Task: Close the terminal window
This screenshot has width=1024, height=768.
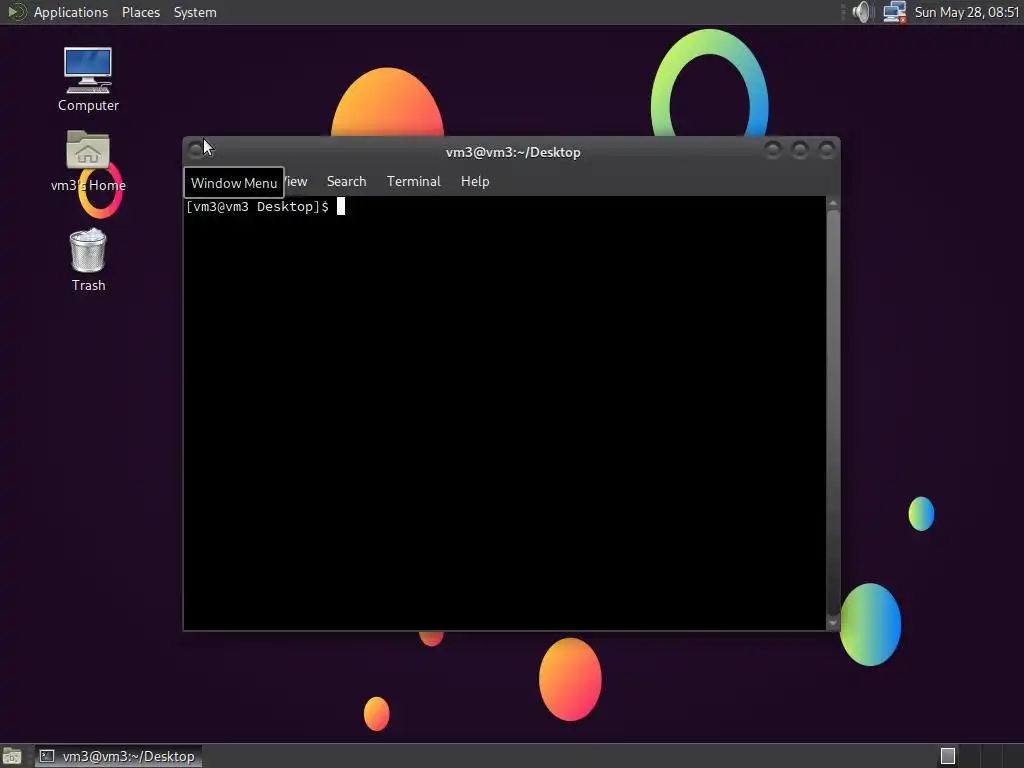Action: [827, 150]
